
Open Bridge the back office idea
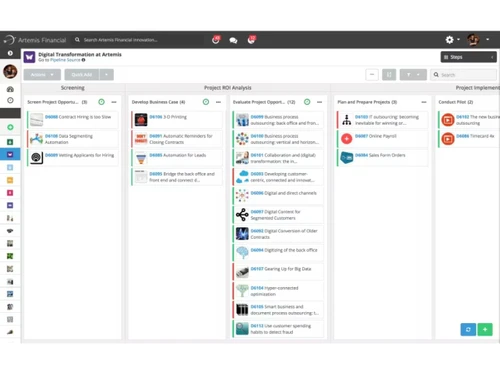pyautogui.click(x=177, y=177)
